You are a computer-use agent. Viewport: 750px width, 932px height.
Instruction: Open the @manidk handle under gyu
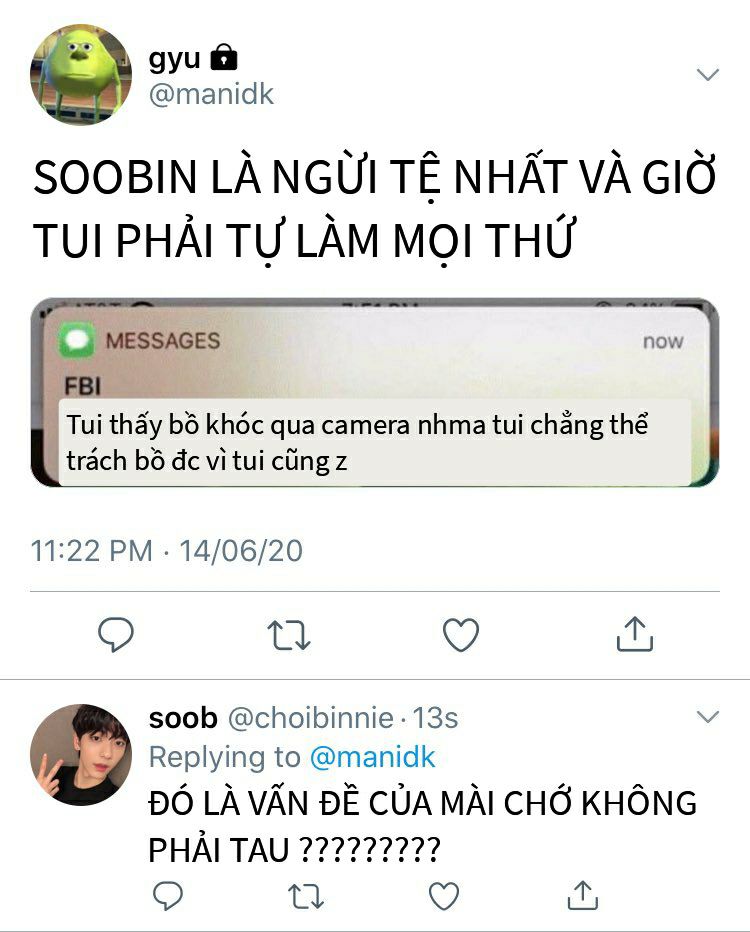click(211, 95)
